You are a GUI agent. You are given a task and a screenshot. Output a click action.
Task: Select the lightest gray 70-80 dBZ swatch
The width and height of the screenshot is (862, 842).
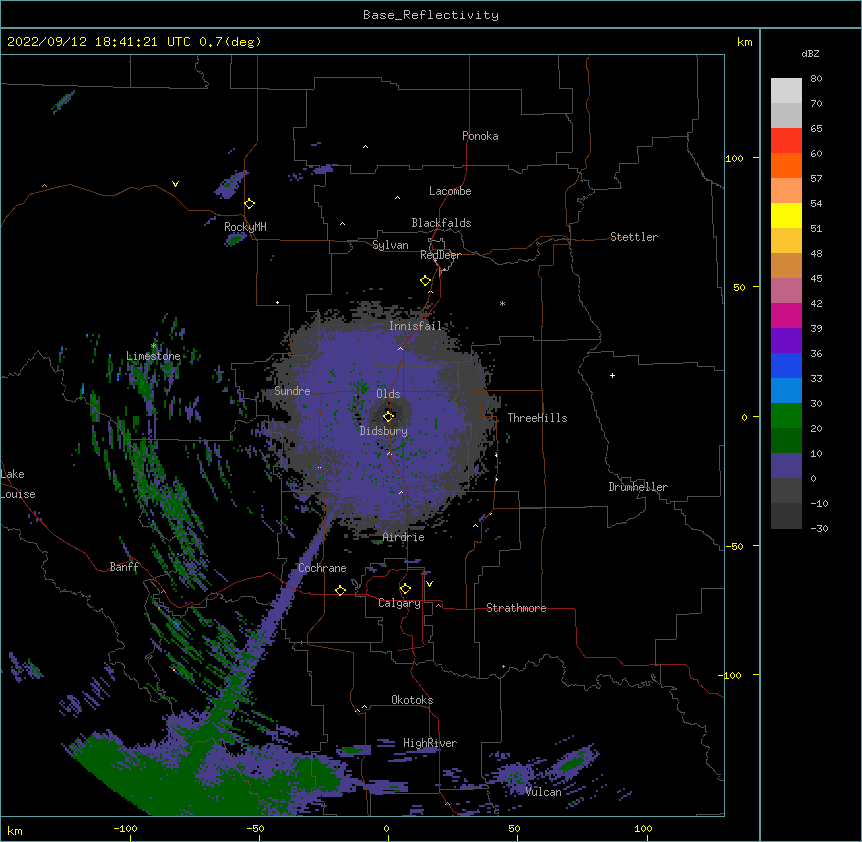pyautogui.click(x=786, y=91)
